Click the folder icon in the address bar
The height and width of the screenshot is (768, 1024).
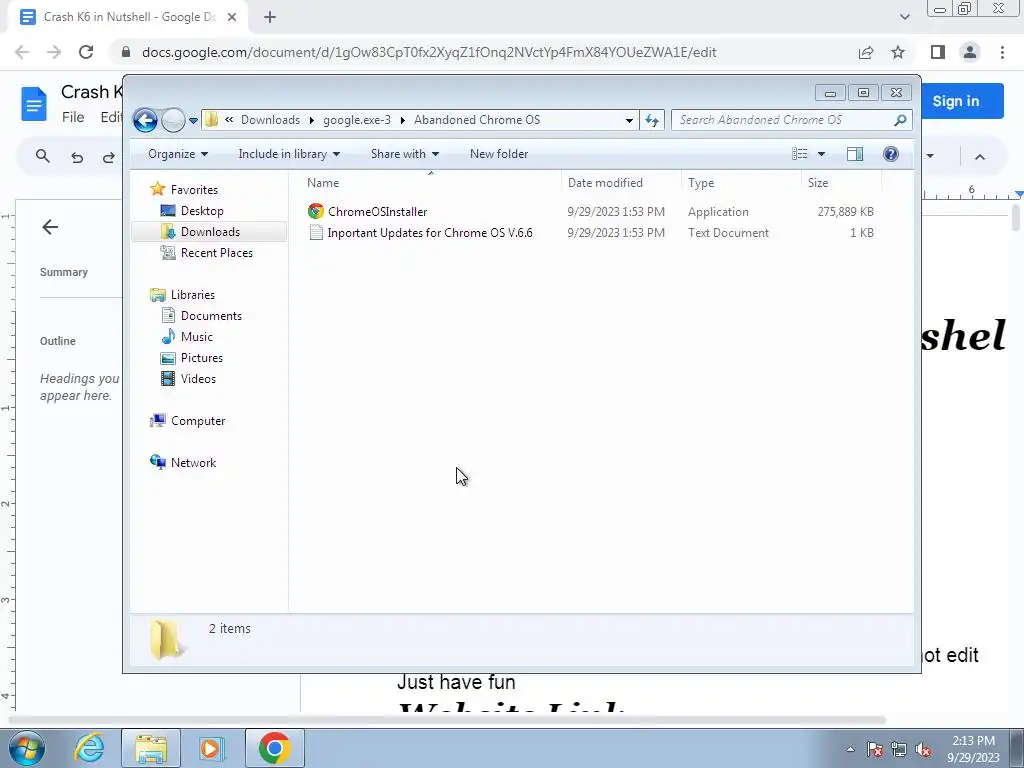tap(212, 120)
